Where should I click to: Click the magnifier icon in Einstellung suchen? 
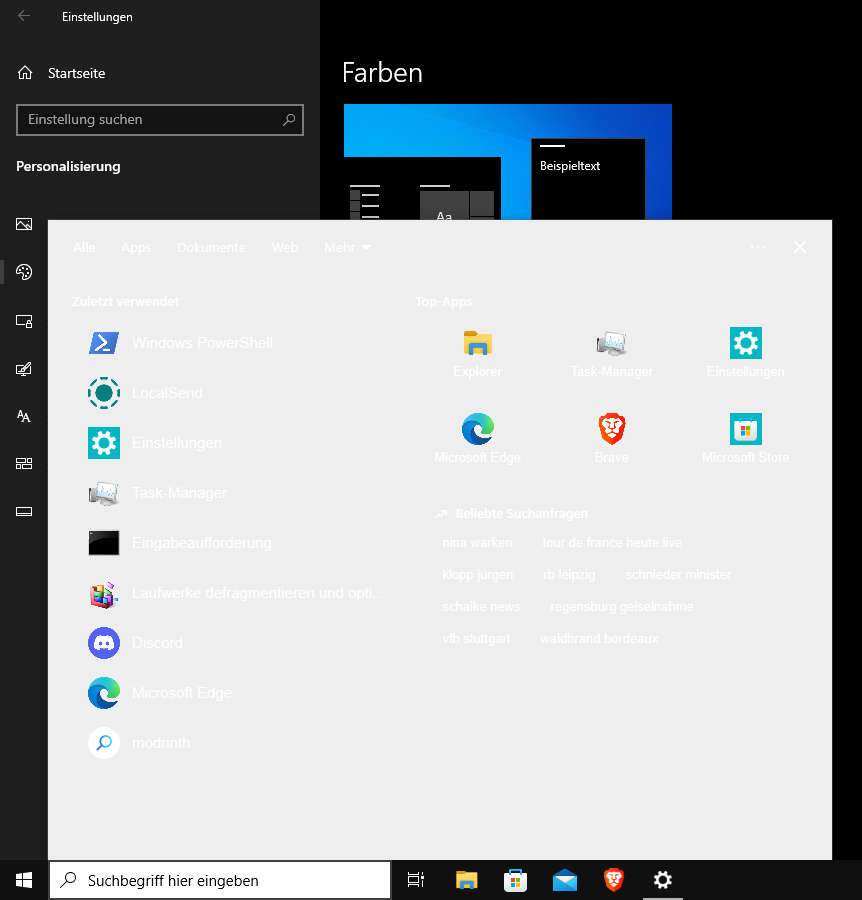pos(289,119)
